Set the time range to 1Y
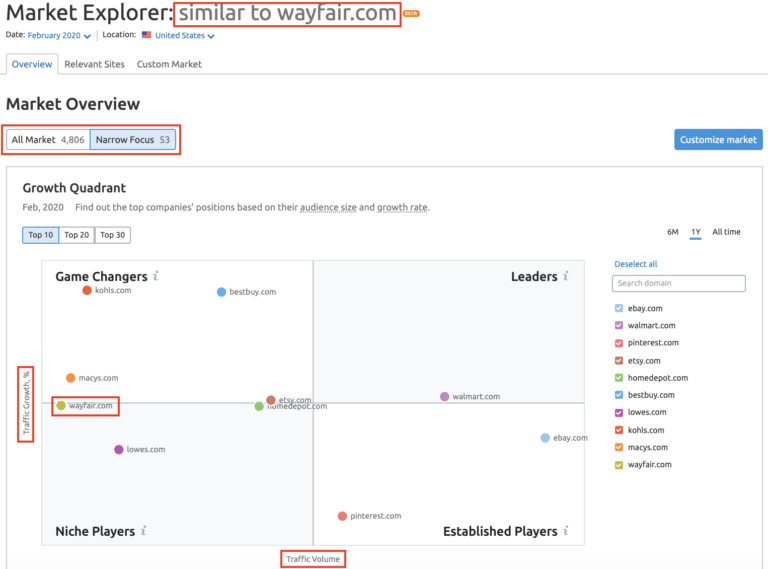Viewport: 768px width, 569px height. point(696,232)
